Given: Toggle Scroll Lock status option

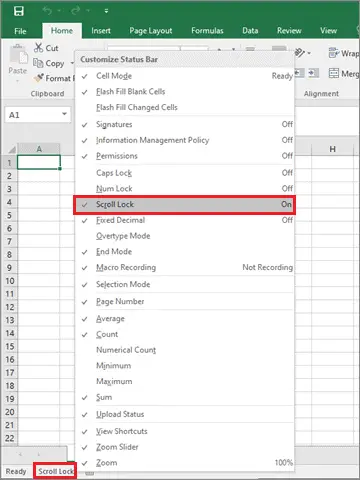Looking at the screenshot, I should tap(184, 204).
